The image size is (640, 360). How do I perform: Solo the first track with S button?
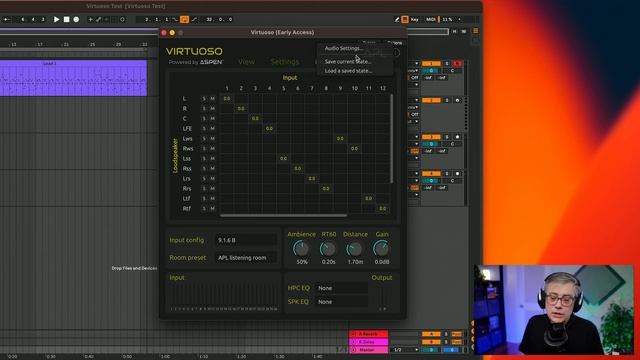click(x=447, y=64)
